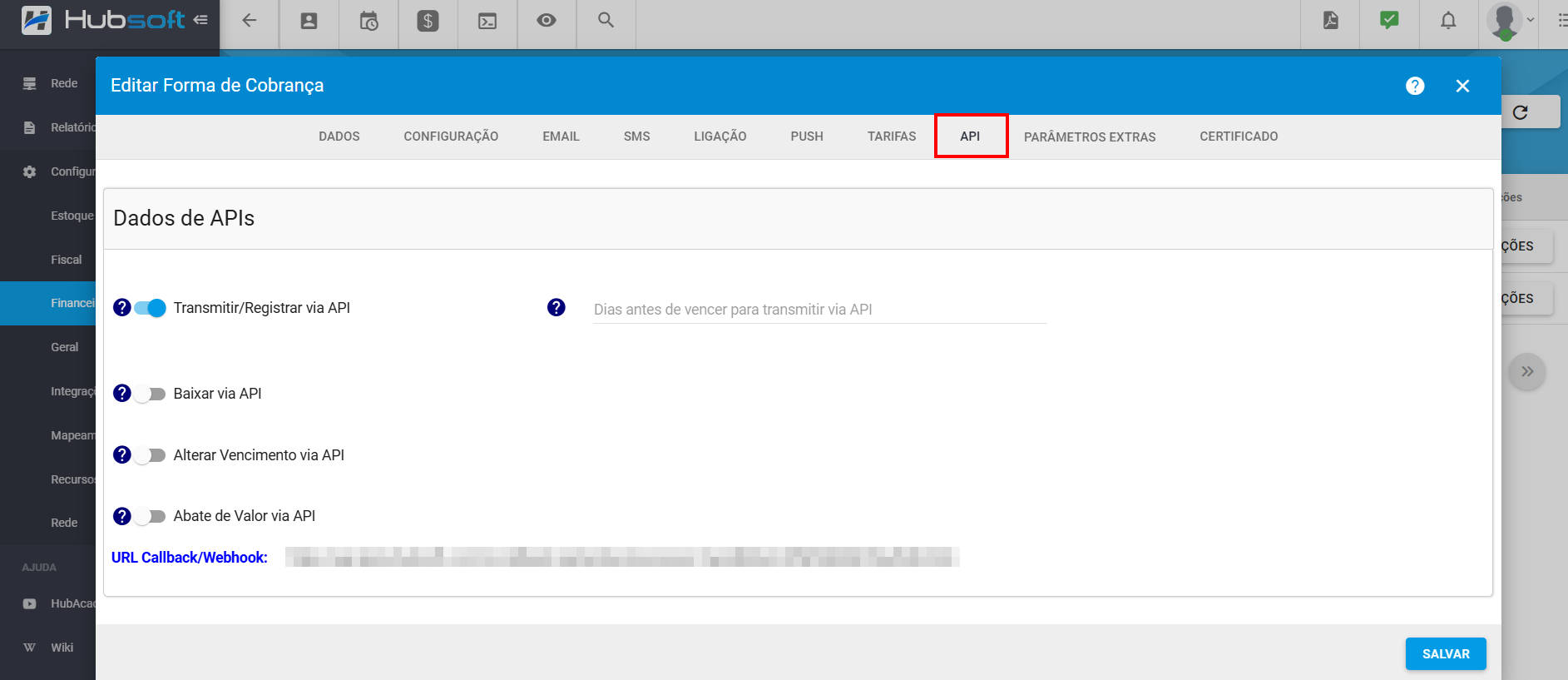The image size is (1568, 680).
Task: Select the API tab
Action: click(x=971, y=136)
